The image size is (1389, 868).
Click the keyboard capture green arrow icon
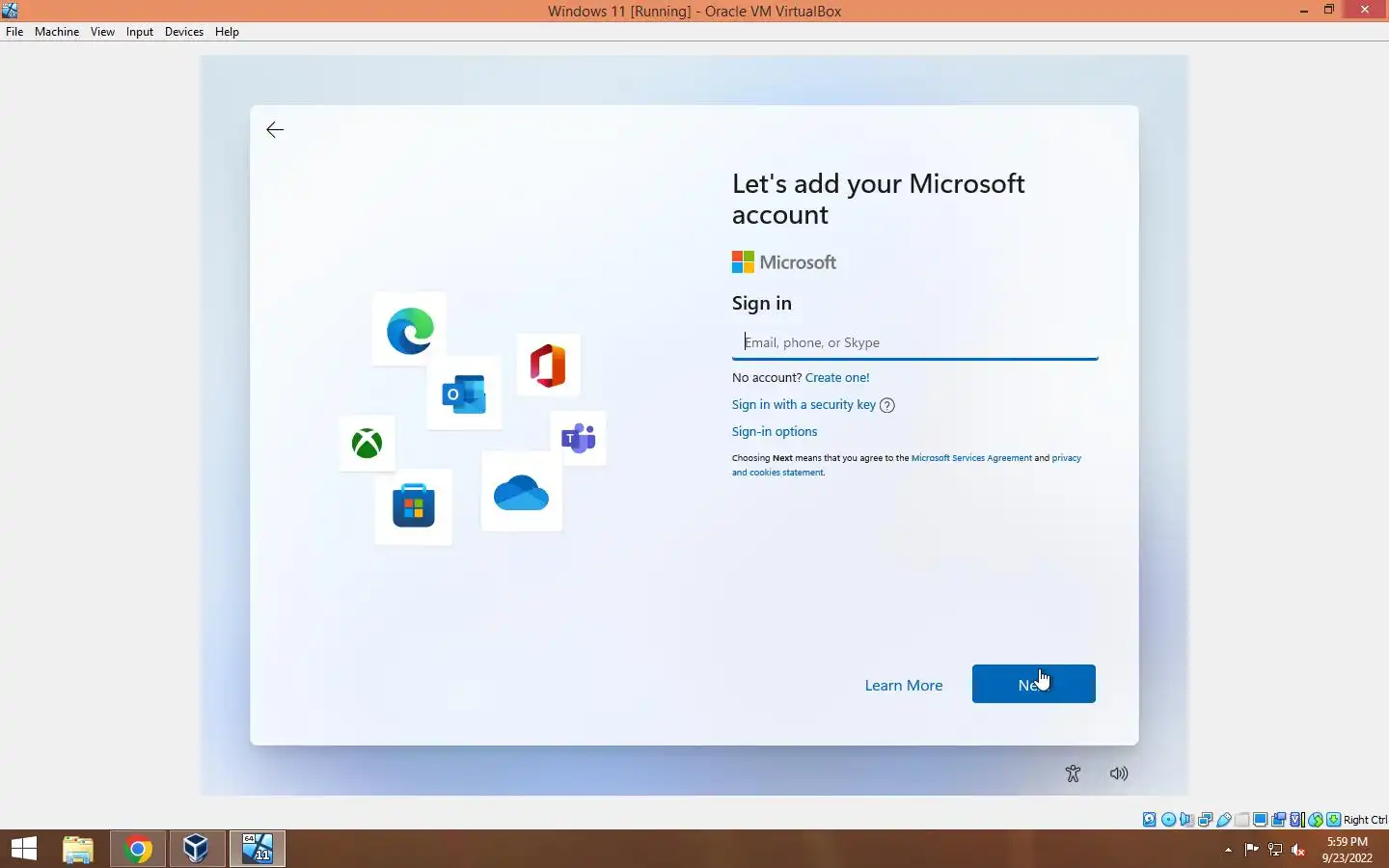(1334, 820)
